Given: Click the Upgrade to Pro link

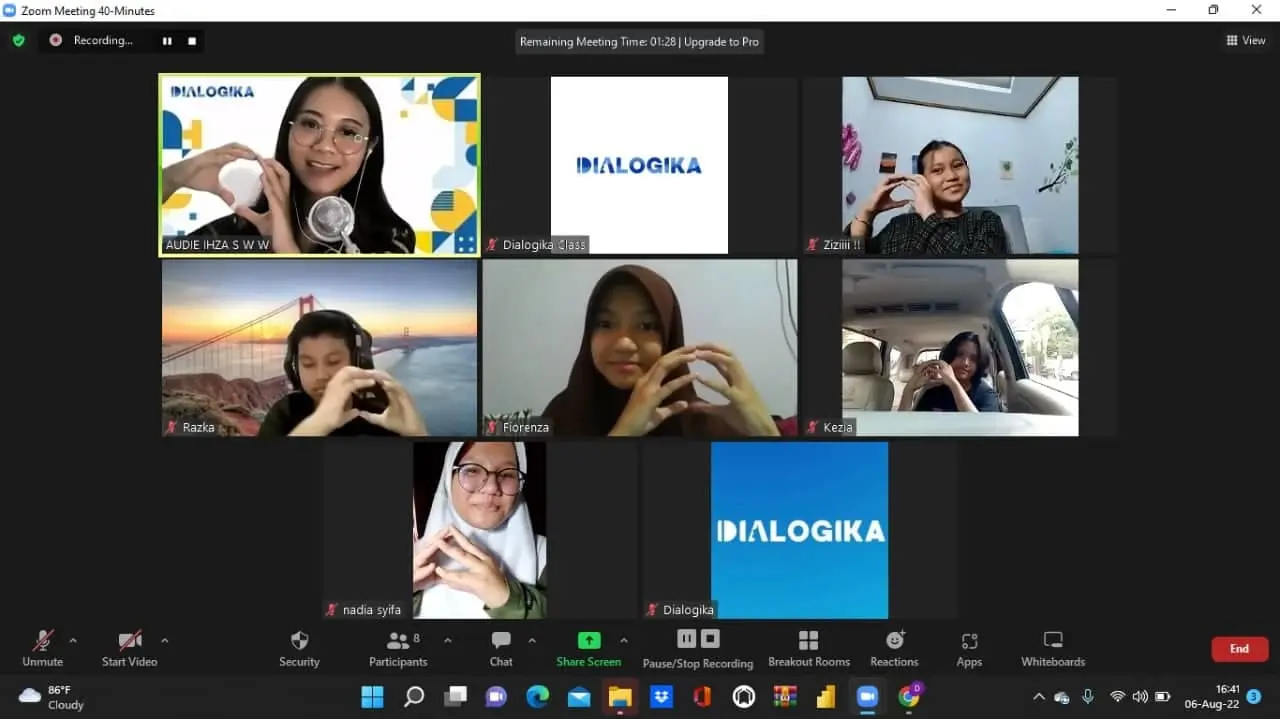Looking at the screenshot, I should pyautogui.click(x=721, y=42).
